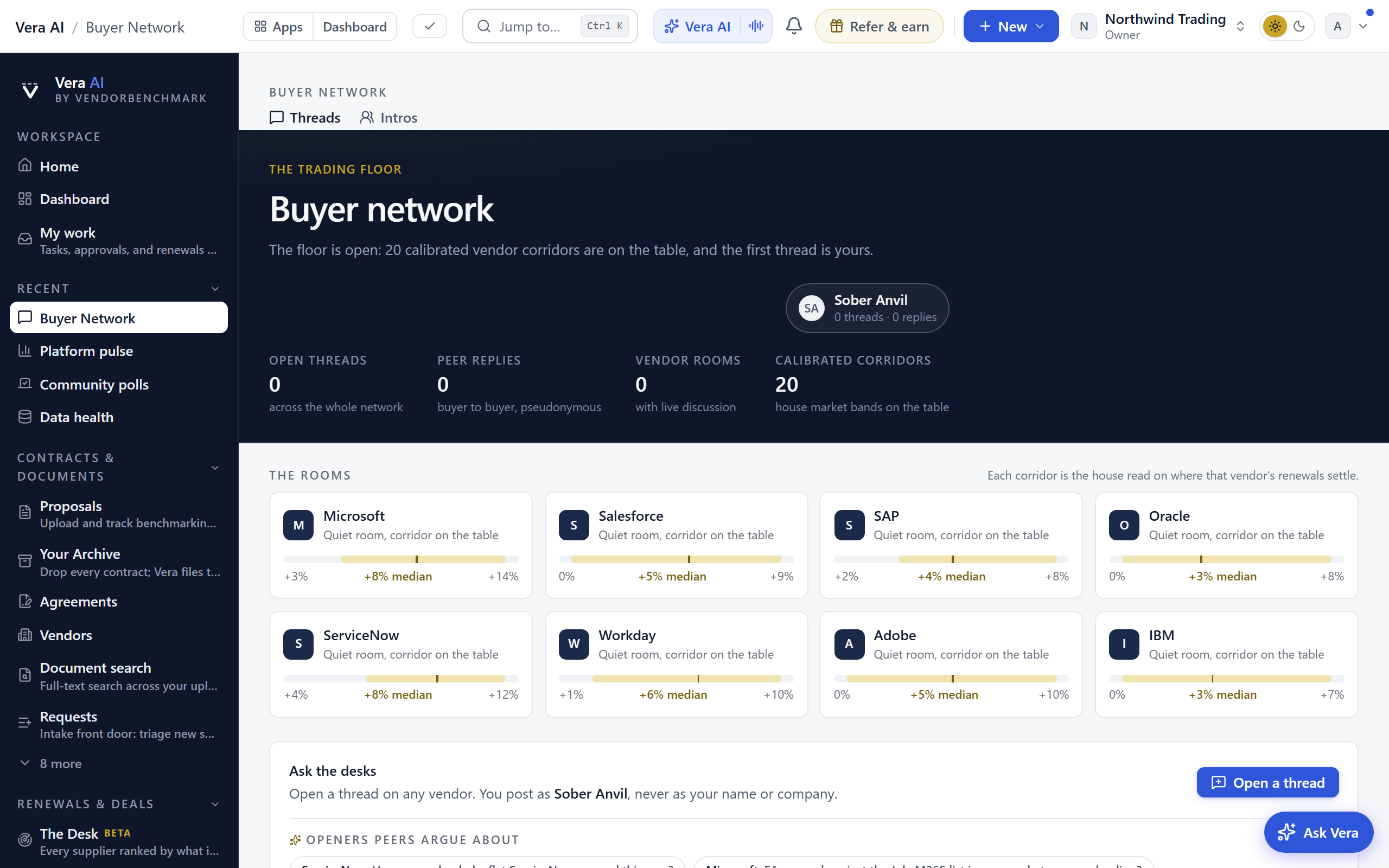Click Vera AI breadcrumb link
This screenshot has height=868, width=1389.
coord(40,27)
